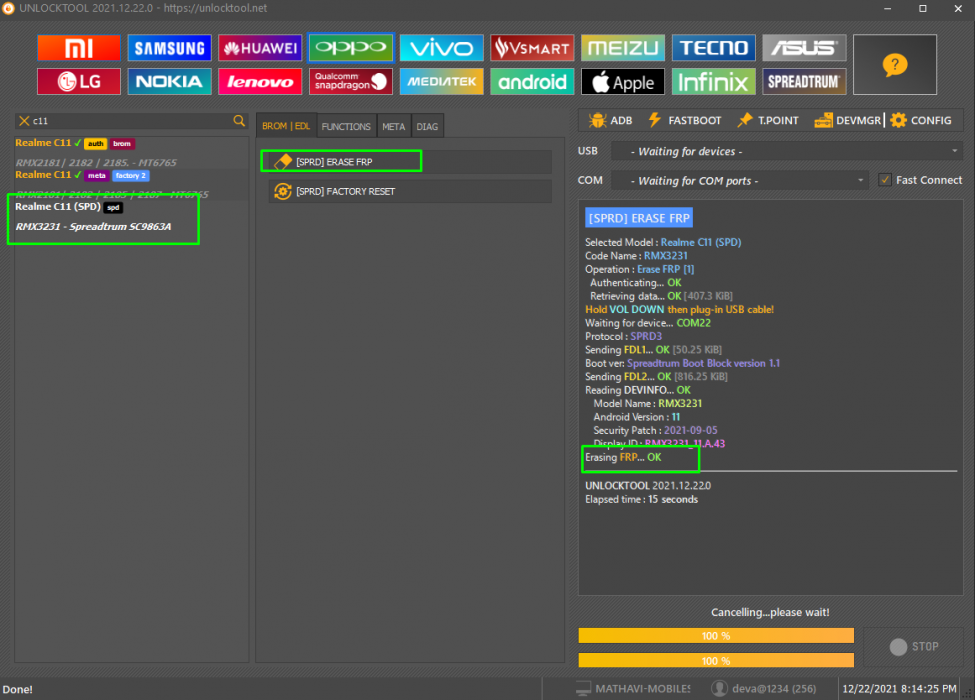This screenshot has width=975, height=700.
Task: Open the Qualcomm Snapdragon logo
Action: (x=351, y=81)
